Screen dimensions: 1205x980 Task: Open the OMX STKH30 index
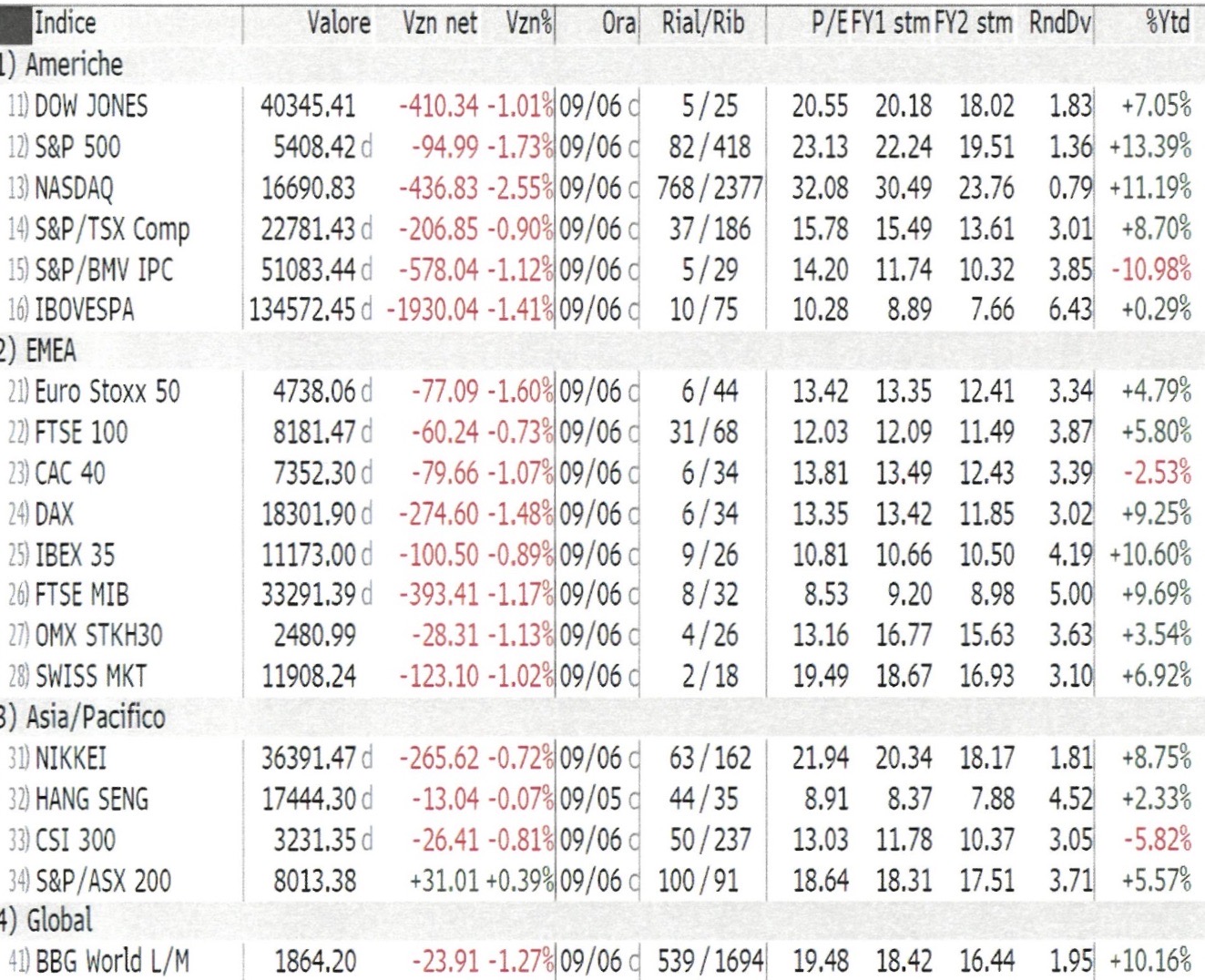pos(98,635)
